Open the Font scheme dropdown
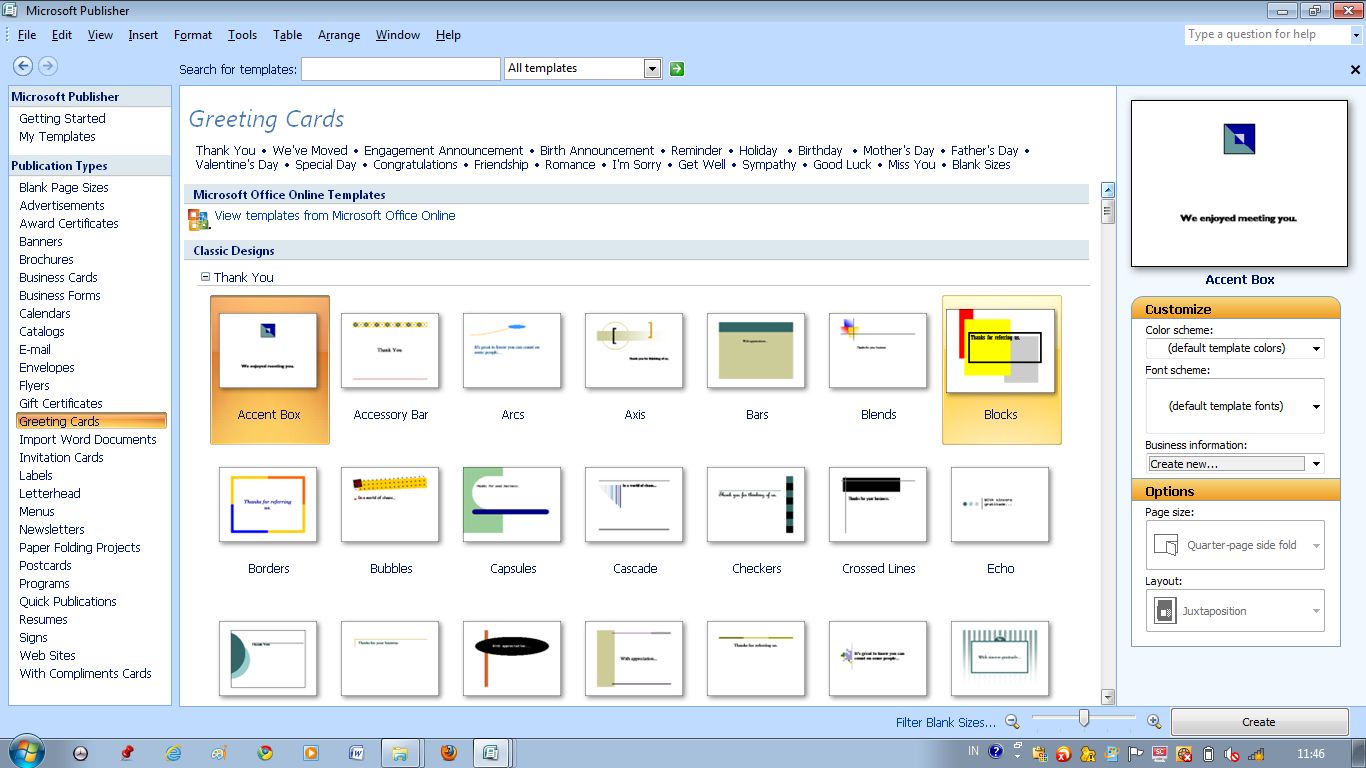 (x=1316, y=407)
